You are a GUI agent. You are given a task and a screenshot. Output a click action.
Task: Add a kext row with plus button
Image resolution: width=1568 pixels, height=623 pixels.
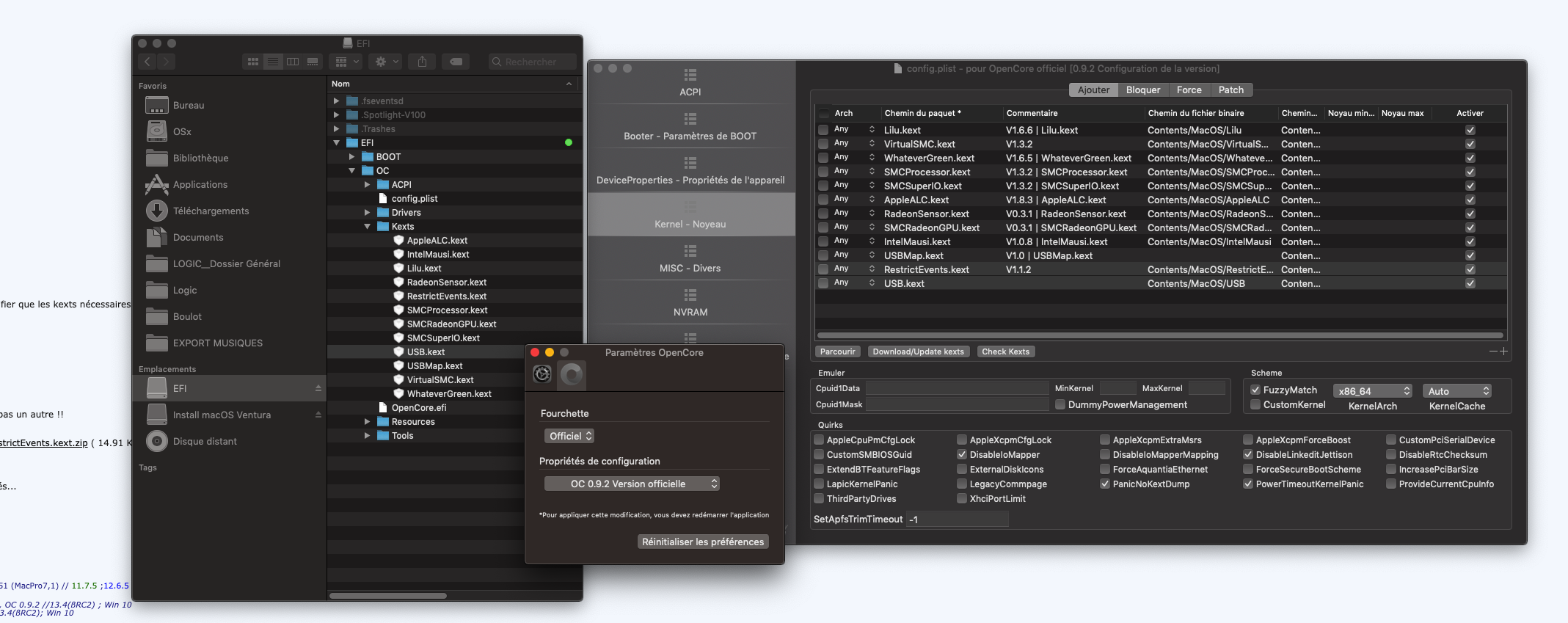point(1503,351)
